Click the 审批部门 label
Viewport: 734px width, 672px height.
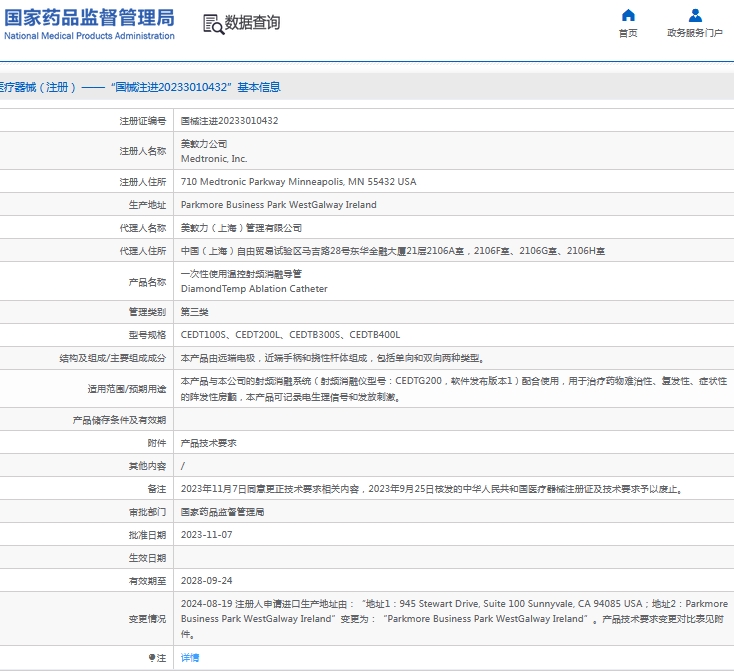pos(147,512)
